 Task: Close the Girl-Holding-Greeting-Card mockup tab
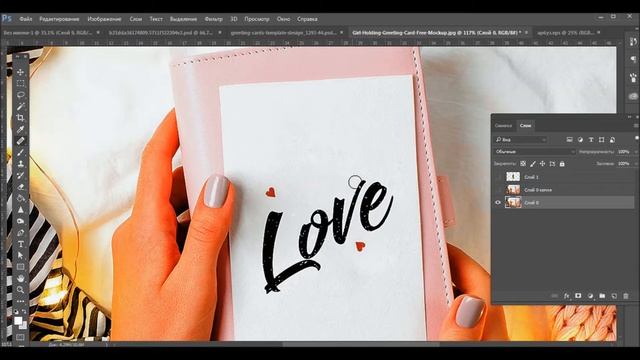526,32
